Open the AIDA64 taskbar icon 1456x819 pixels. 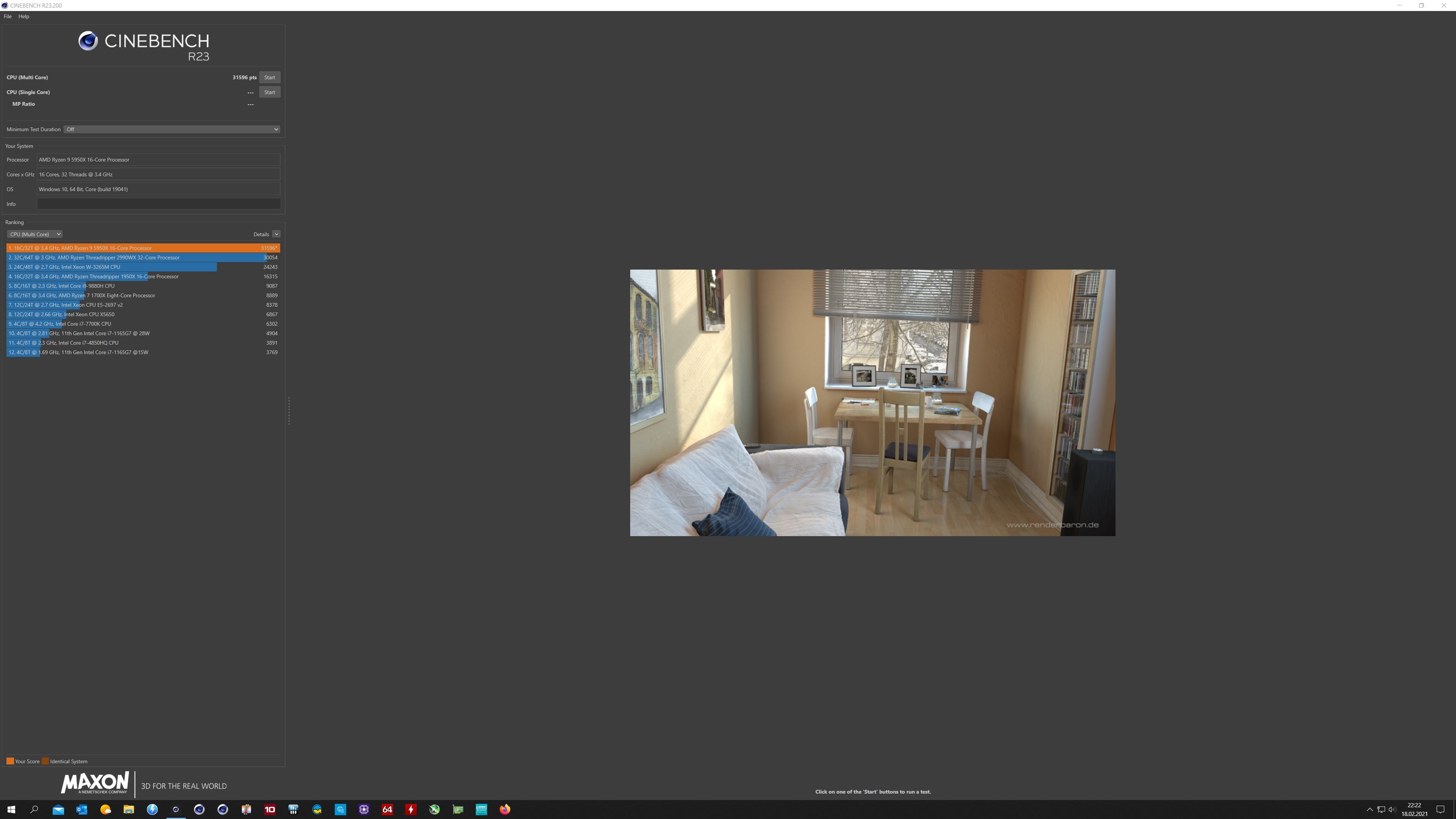[387, 810]
